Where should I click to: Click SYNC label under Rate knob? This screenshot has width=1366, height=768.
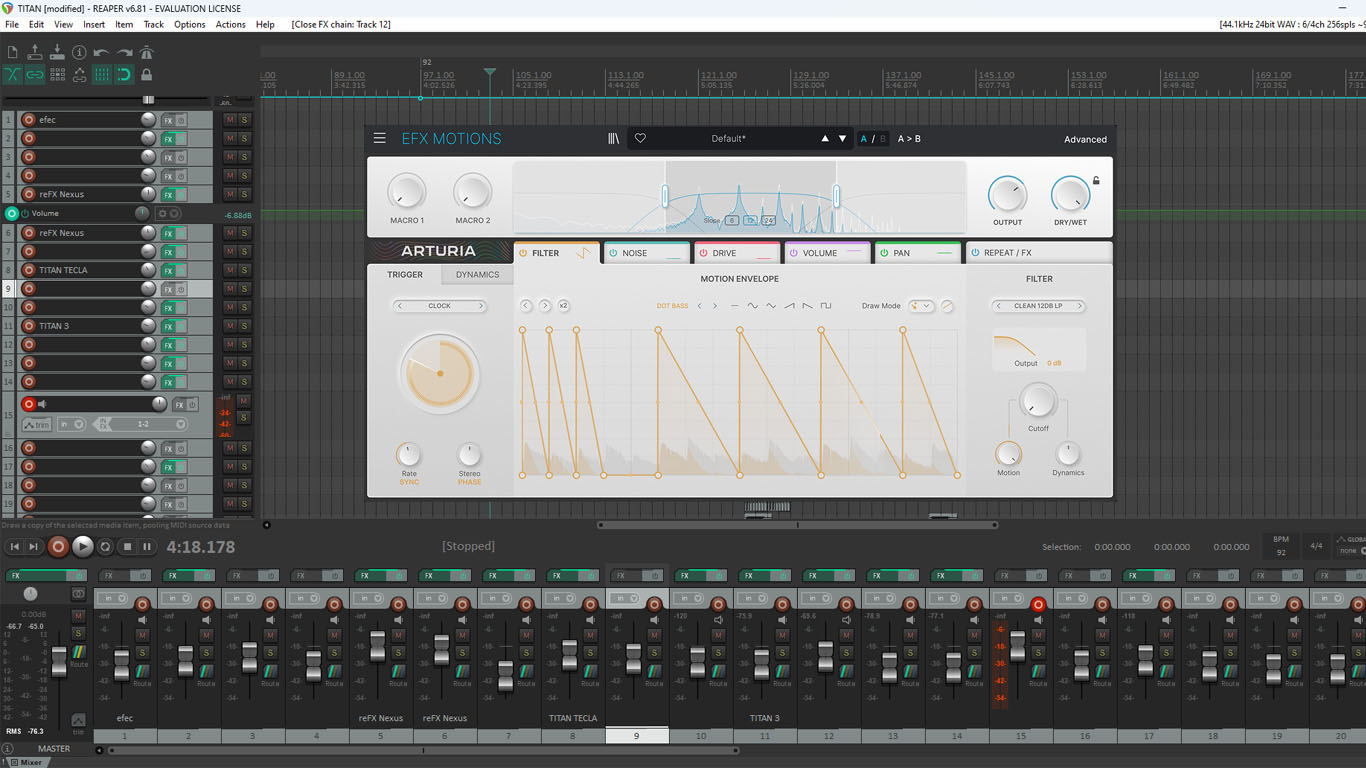click(x=409, y=482)
